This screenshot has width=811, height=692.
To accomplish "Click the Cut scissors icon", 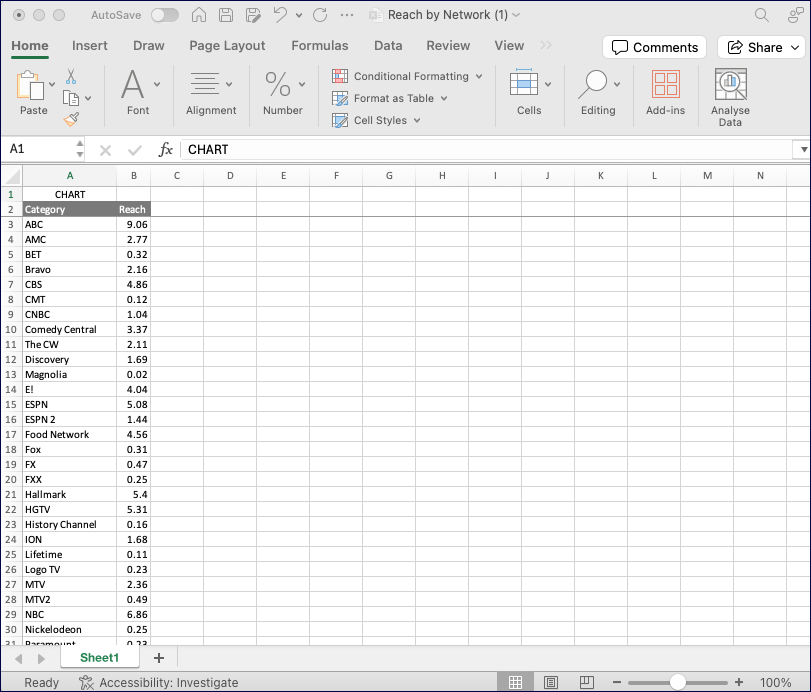I will click(x=71, y=77).
